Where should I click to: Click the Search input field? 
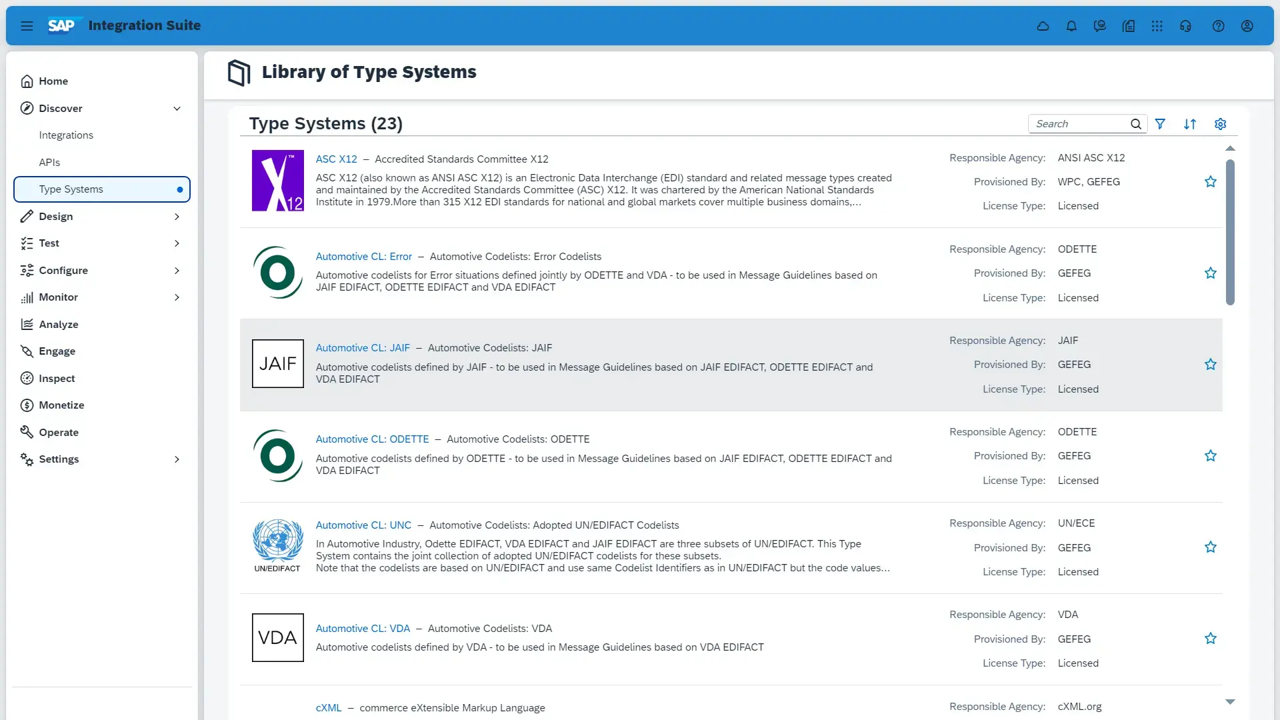[1078, 124]
